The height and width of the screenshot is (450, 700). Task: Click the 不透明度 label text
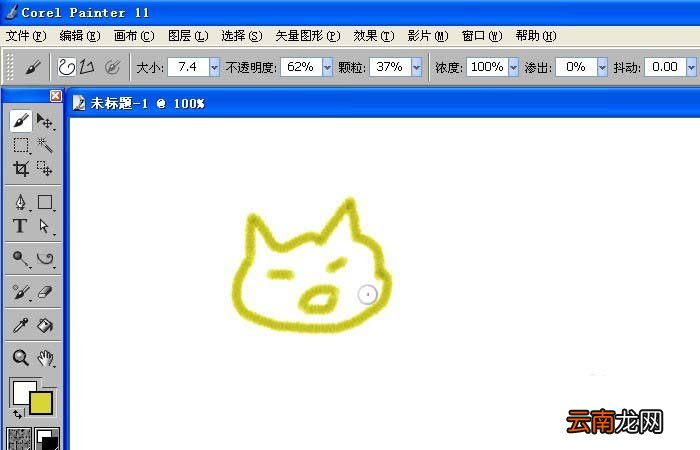click(x=251, y=68)
